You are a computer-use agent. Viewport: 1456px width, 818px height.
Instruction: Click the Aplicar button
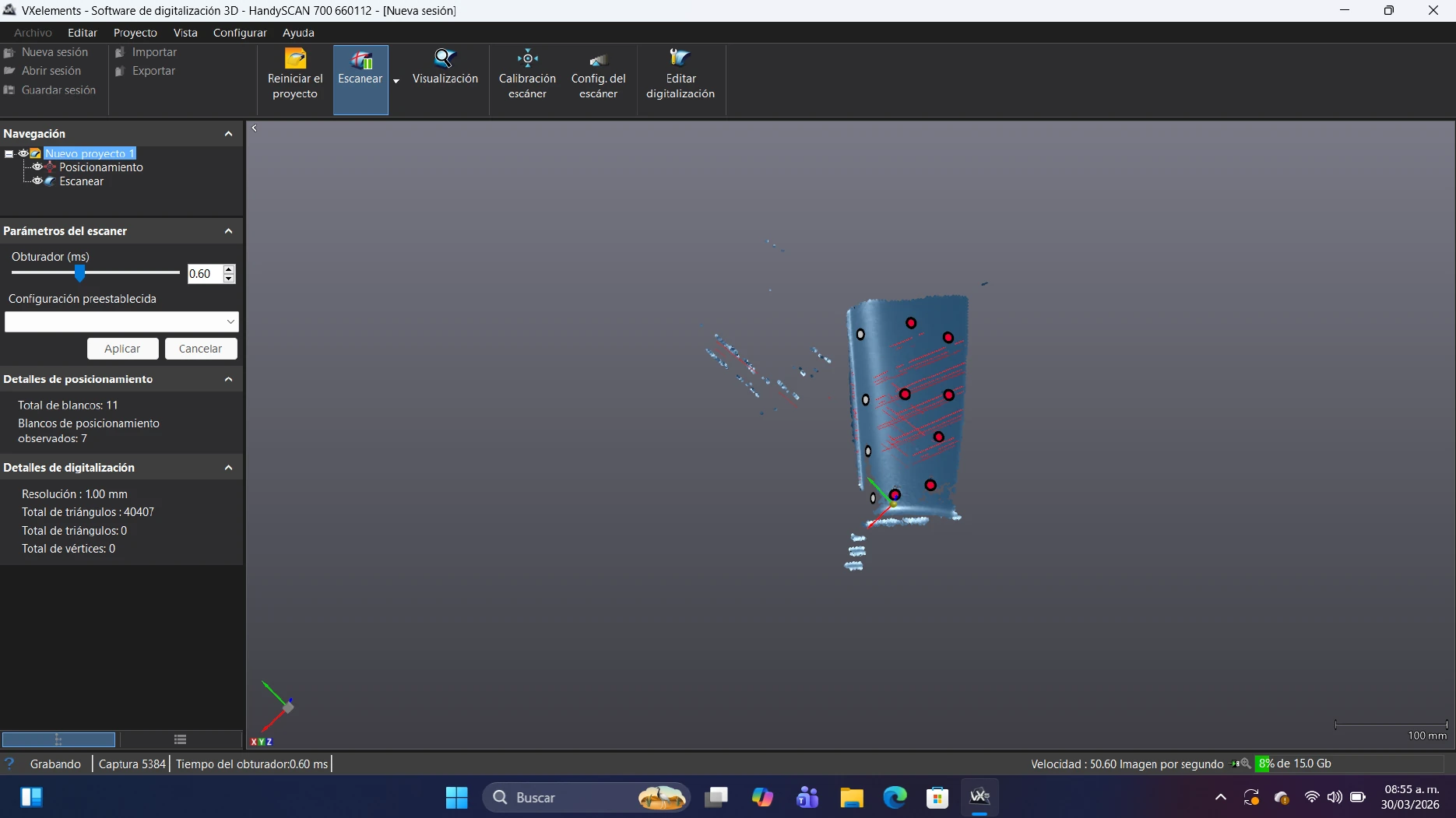[x=122, y=349]
